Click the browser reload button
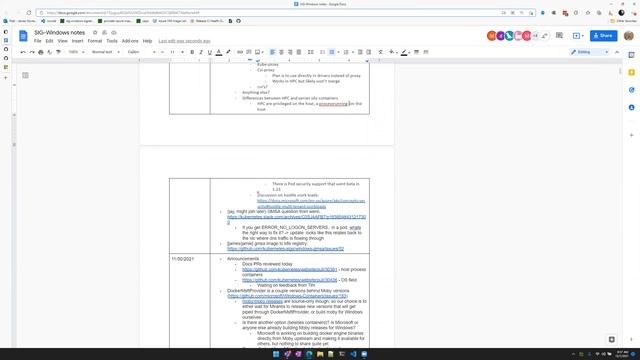Image resolution: width=640 pixels, height=360 pixels. (x=29, y=13)
